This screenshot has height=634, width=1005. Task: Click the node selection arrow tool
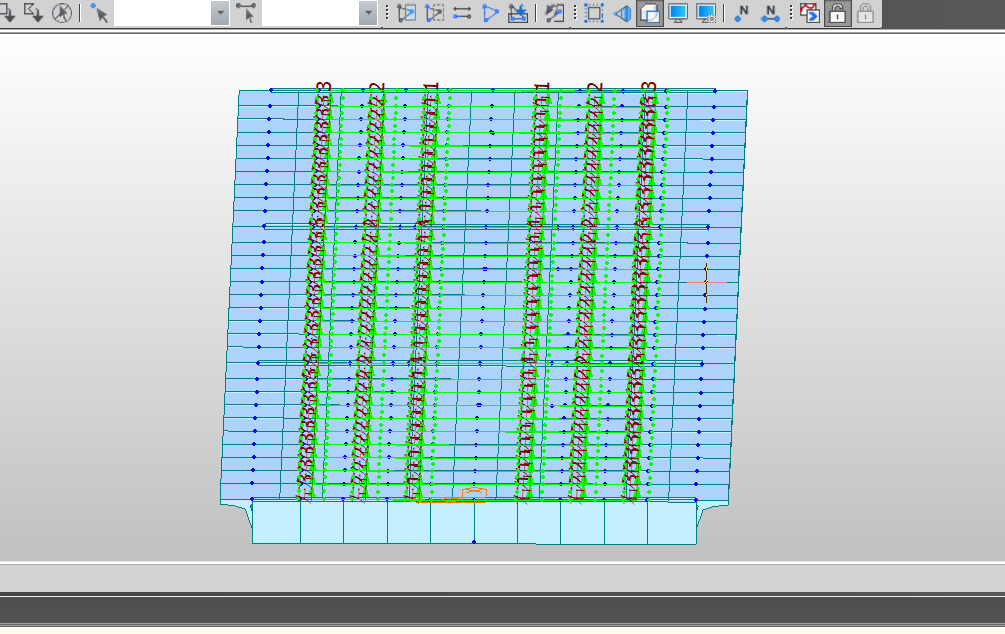click(99, 13)
